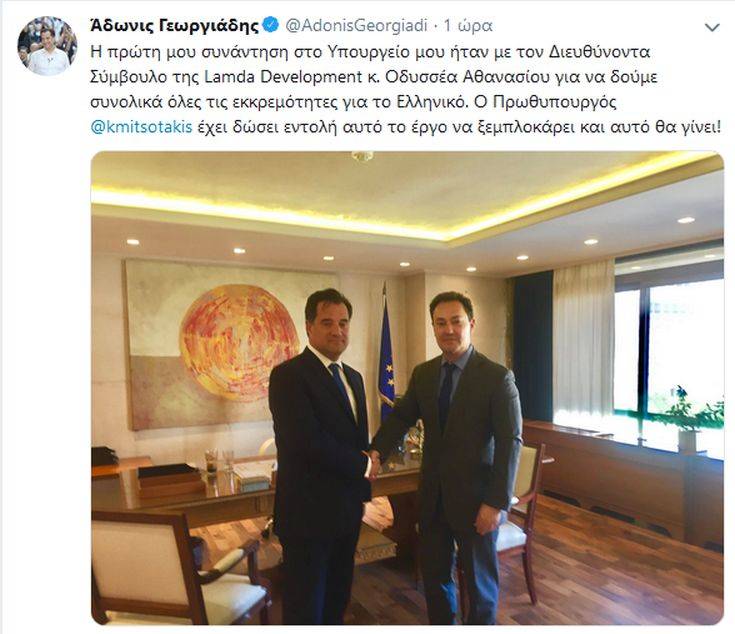Image resolution: width=735 pixels, height=634 pixels.
Task: Open the "1 ώρα" tweet timestamp
Action: [x=468, y=25]
